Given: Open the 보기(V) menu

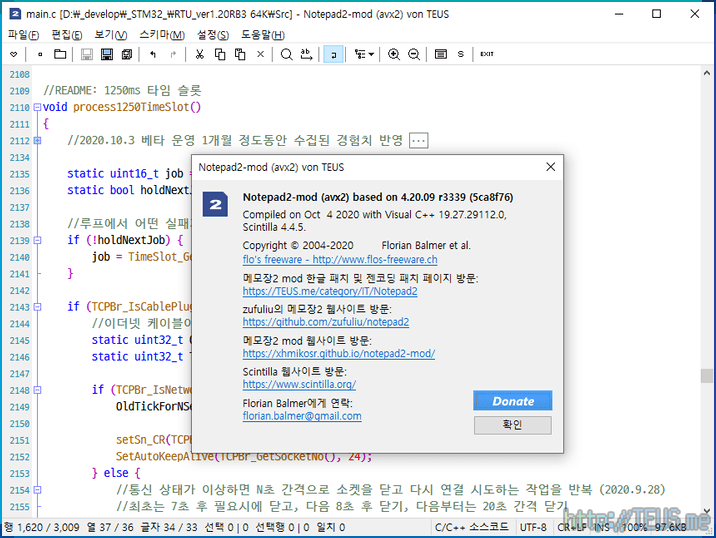Looking at the screenshot, I should tap(111, 35).
